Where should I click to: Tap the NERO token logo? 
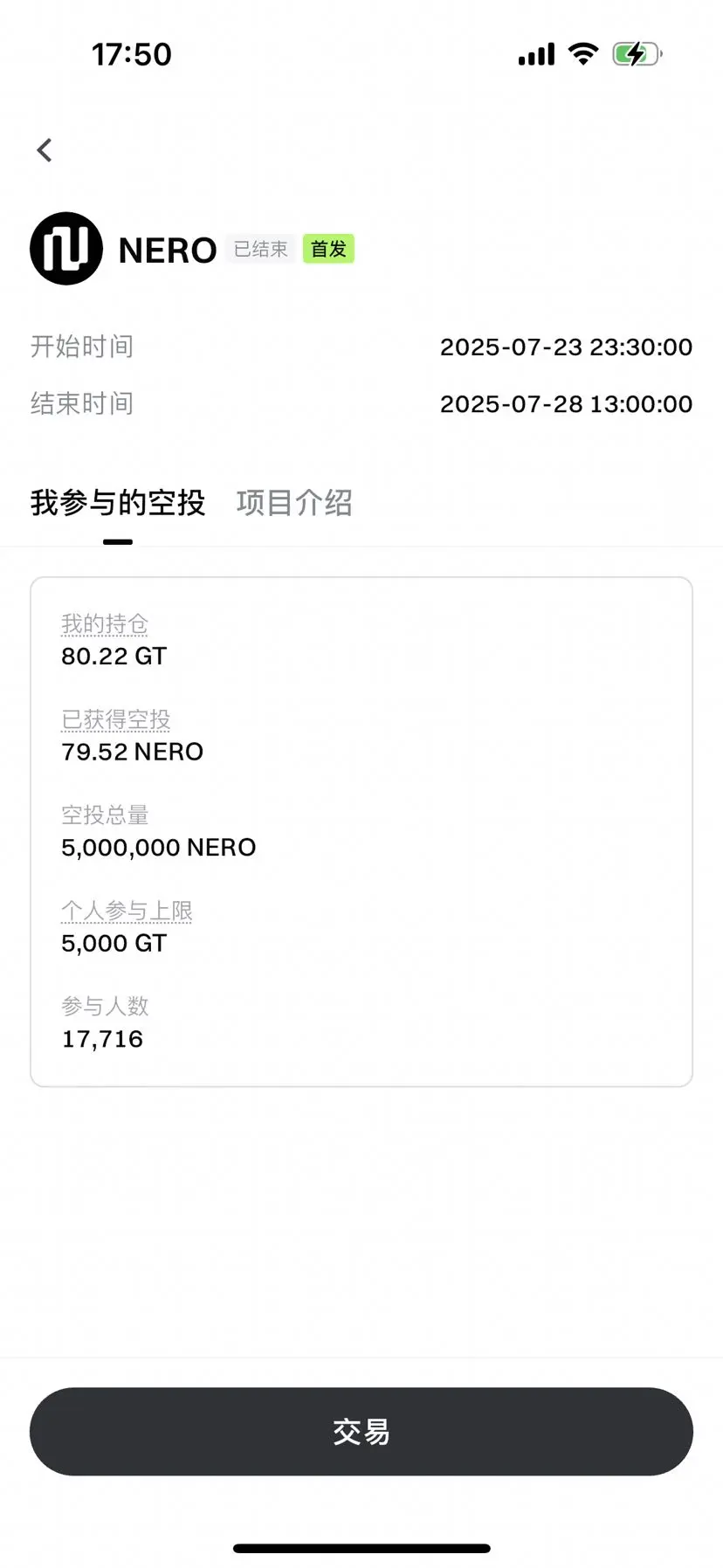pos(66,249)
